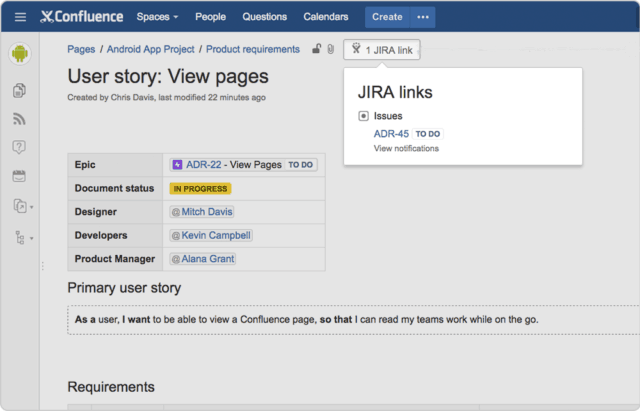This screenshot has height=411, width=640.
Task: Click the User story: View pages title
Action: pyautogui.click(x=168, y=76)
